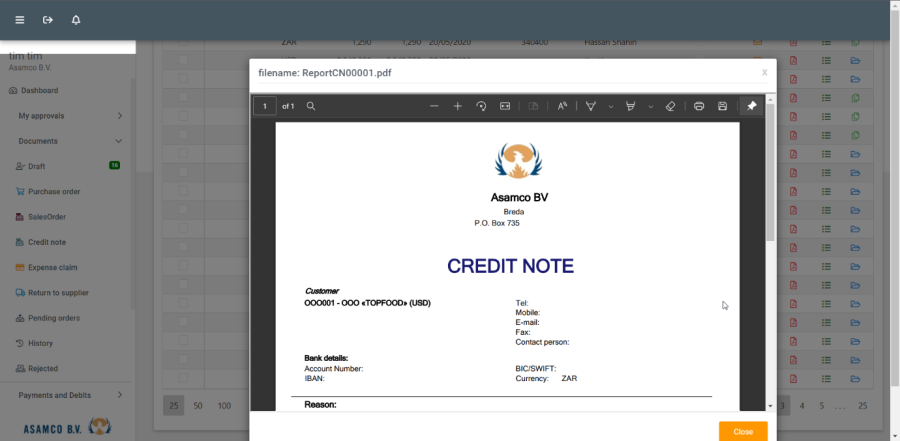Open the notifications bell in the top bar
Viewport: 900px width, 441px height.
point(76,20)
